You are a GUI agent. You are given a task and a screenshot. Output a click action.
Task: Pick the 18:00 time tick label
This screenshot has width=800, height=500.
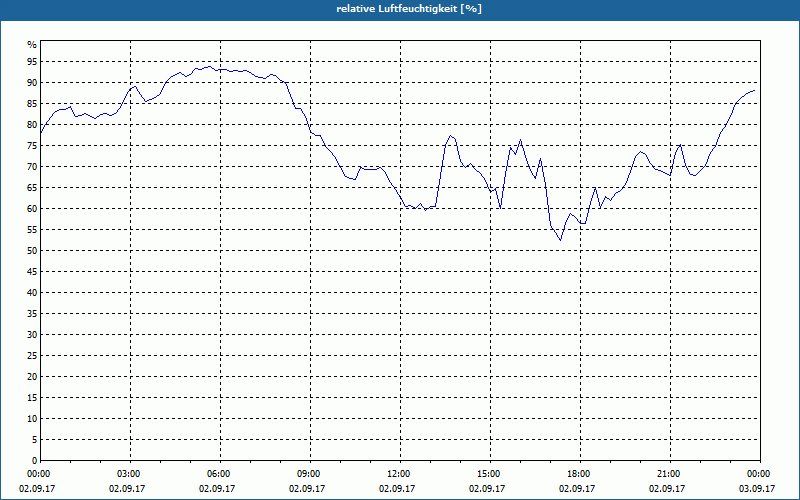tap(580, 474)
